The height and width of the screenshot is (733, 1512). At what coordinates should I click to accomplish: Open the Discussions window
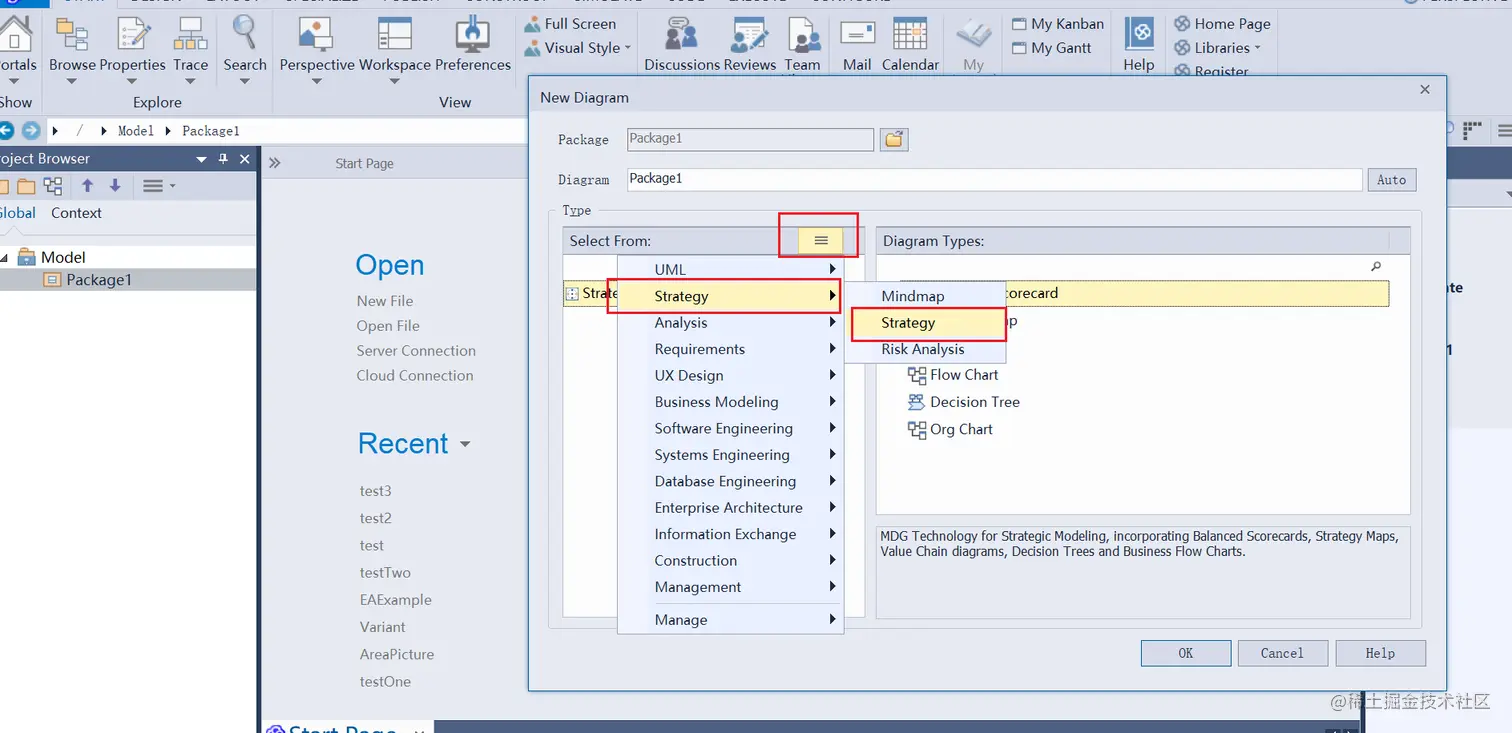tap(682, 45)
